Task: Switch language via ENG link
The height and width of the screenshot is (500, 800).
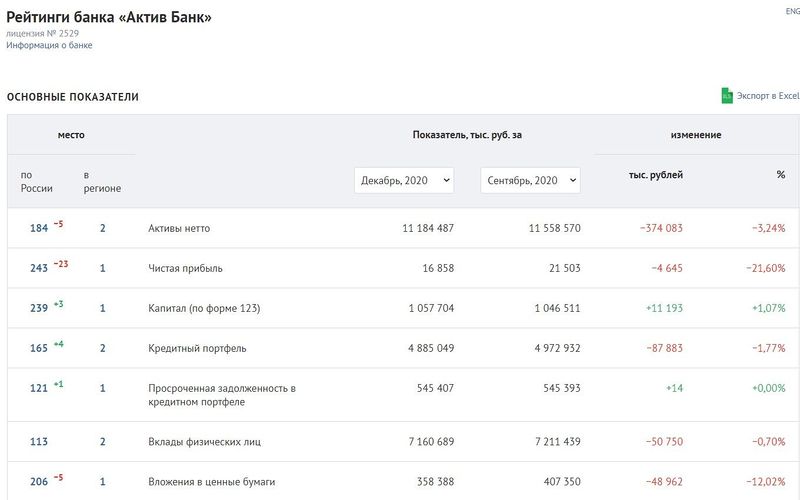Action: coord(792,11)
